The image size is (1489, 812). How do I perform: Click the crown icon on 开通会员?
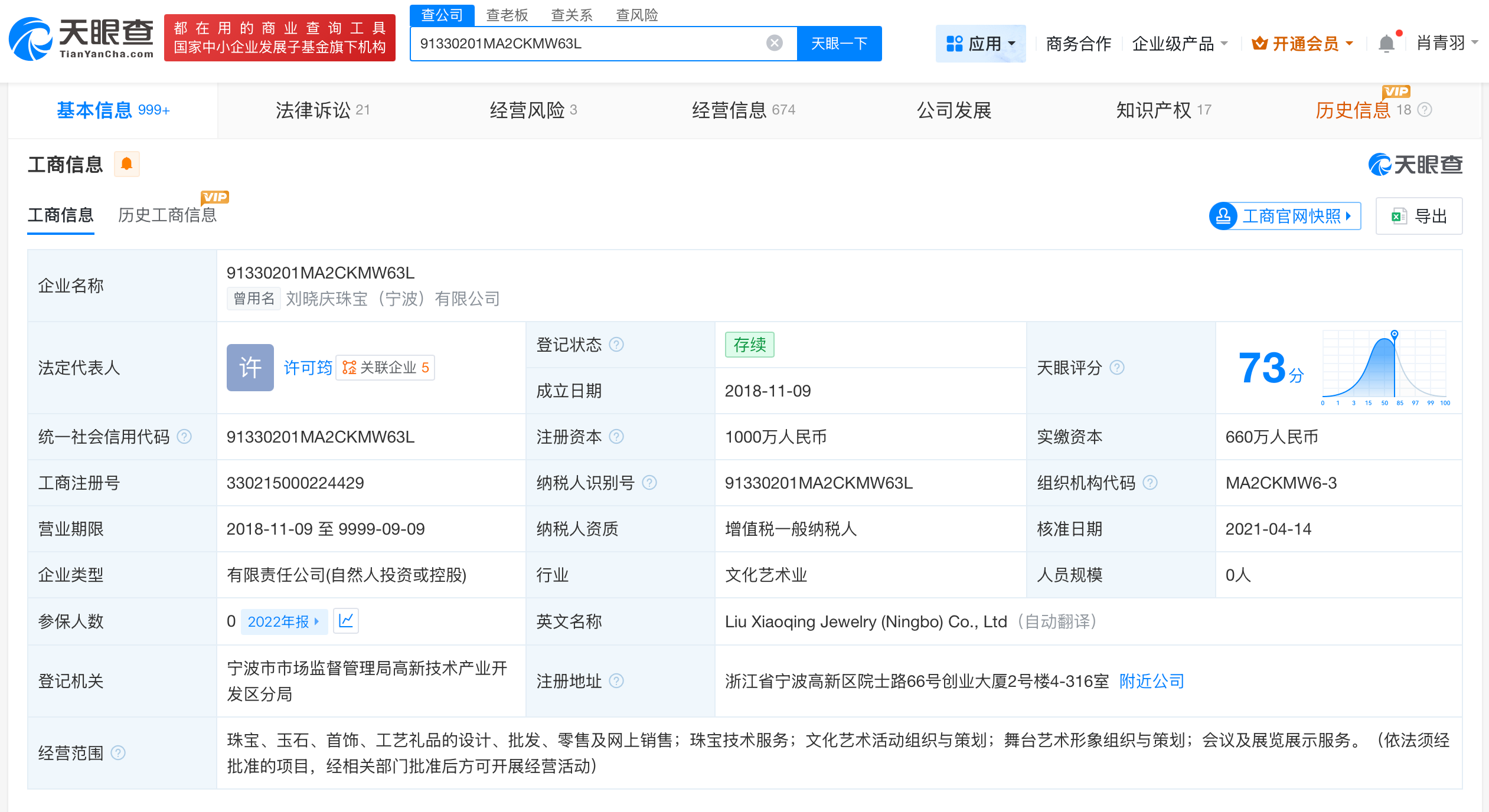pyautogui.click(x=1261, y=42)
